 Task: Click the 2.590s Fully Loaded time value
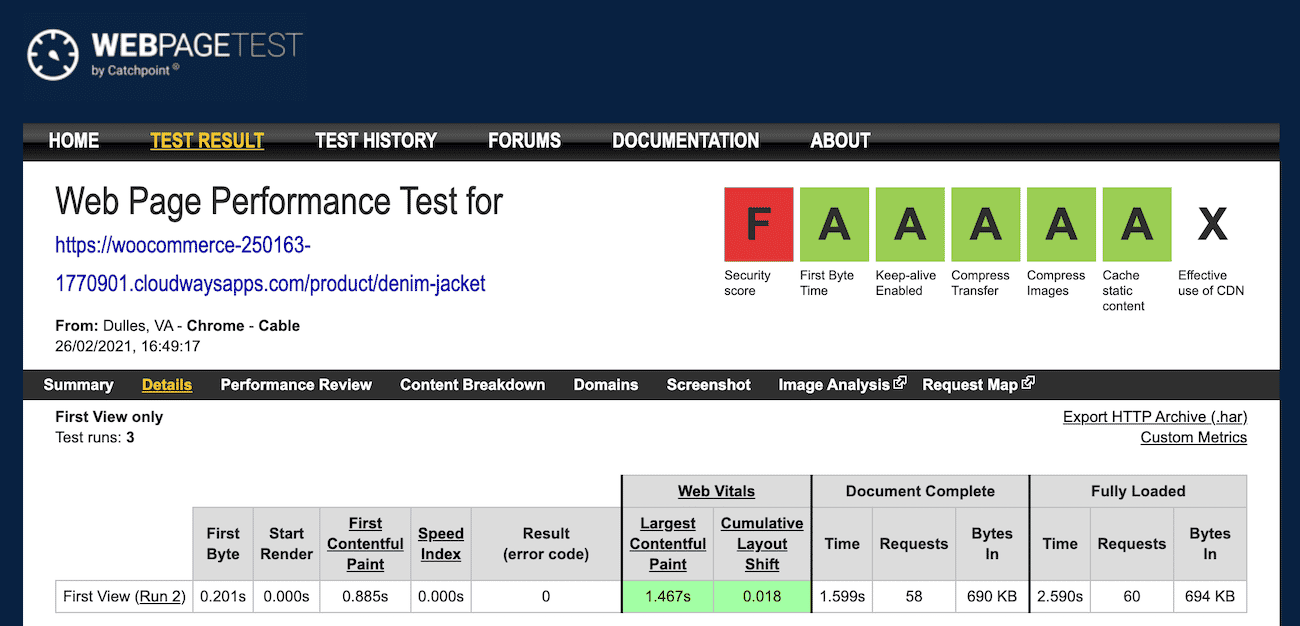1059,597
